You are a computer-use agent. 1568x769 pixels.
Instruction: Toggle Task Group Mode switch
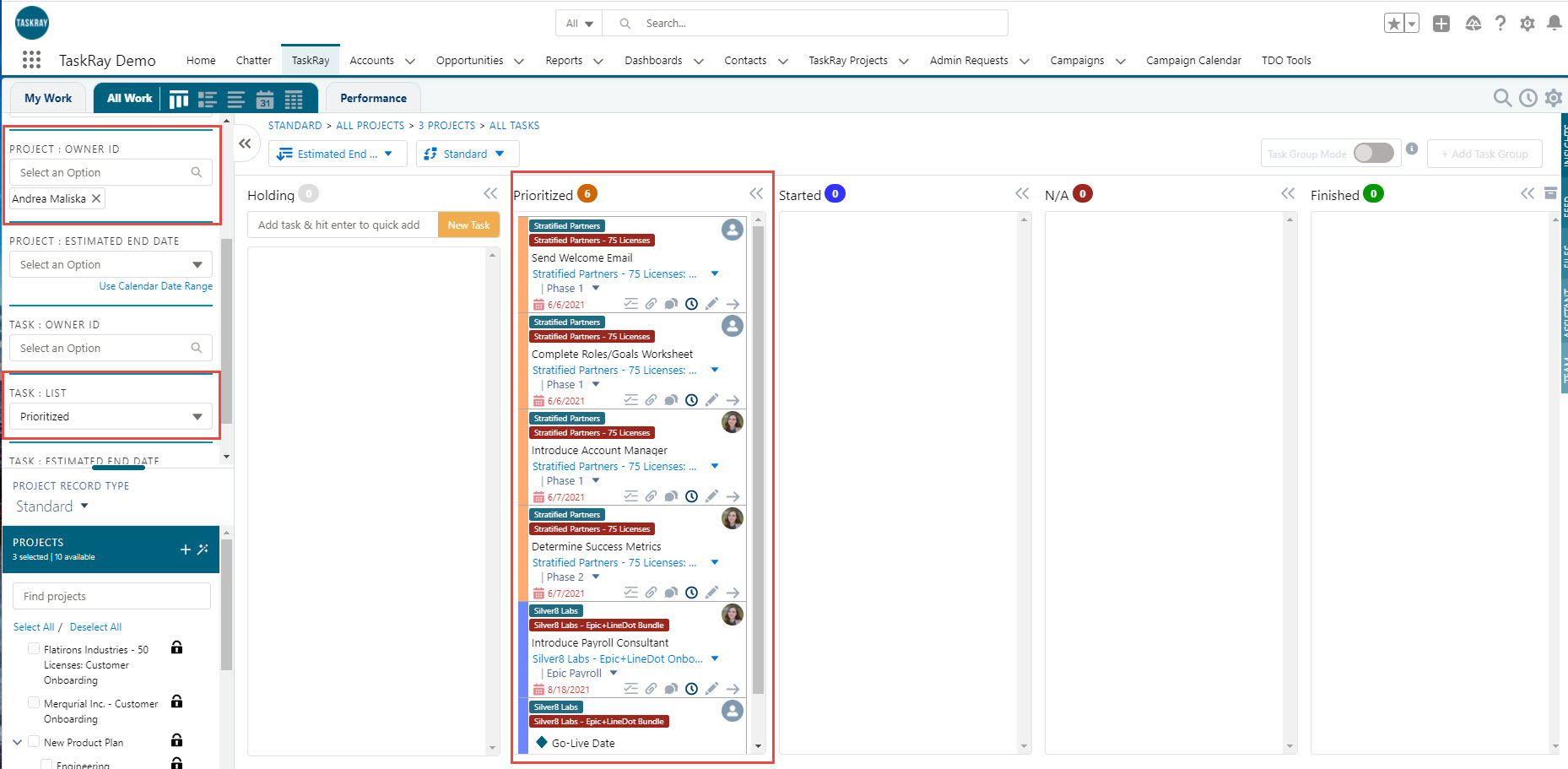[1373, 153]
